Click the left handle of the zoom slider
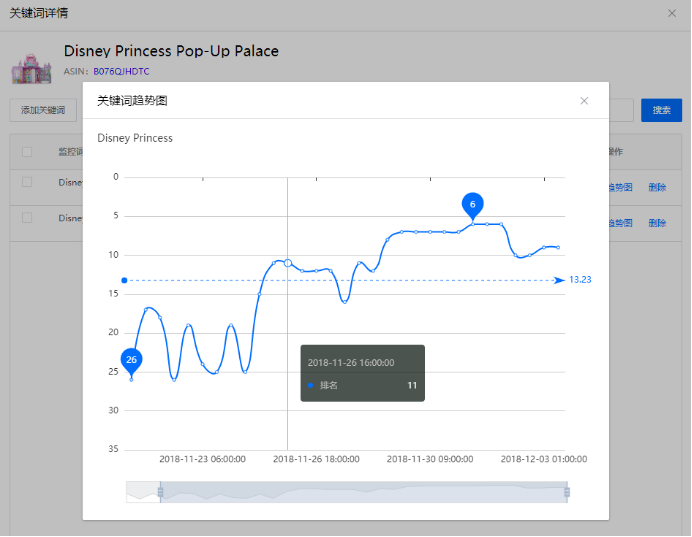The height and width of the screenshot is (537, 692). 160,492
